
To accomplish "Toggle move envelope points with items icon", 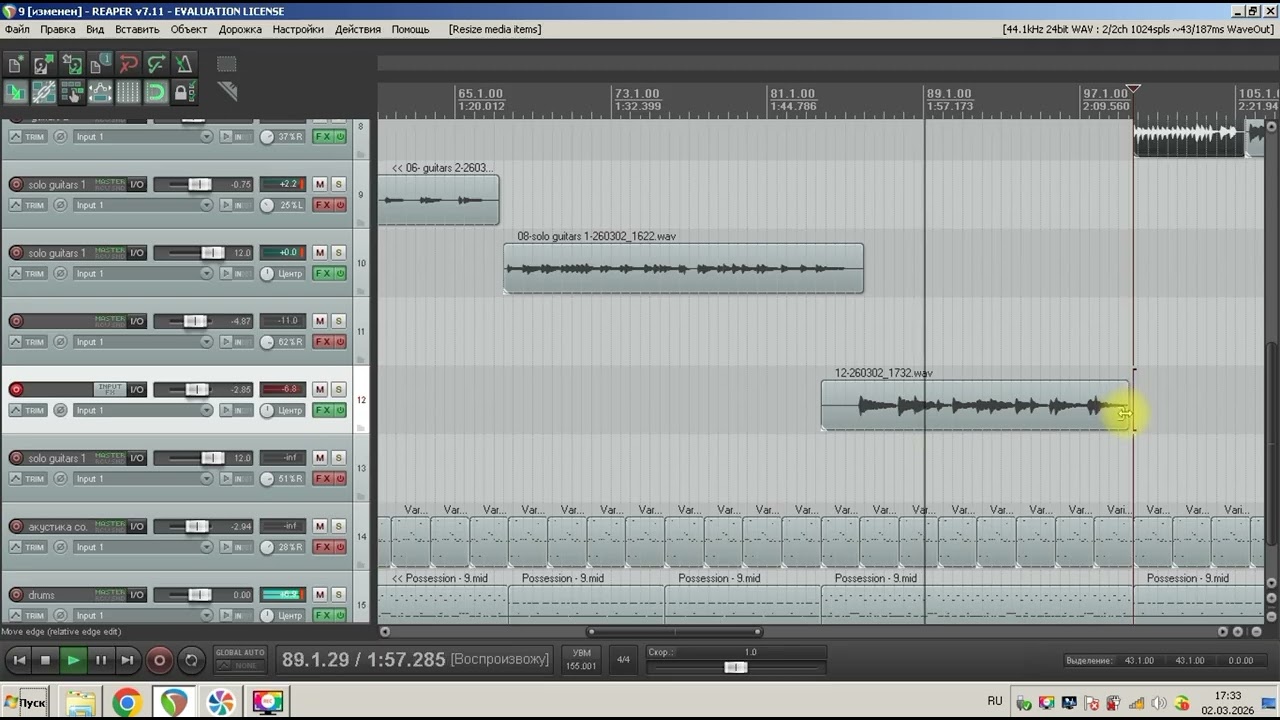I will 100,93.
